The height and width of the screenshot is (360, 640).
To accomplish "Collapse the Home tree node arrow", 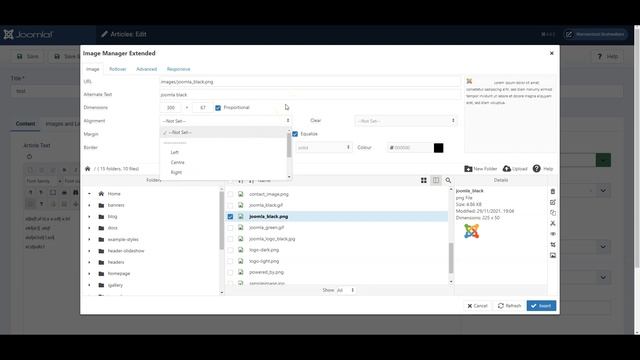I will [x=89, y=194].
